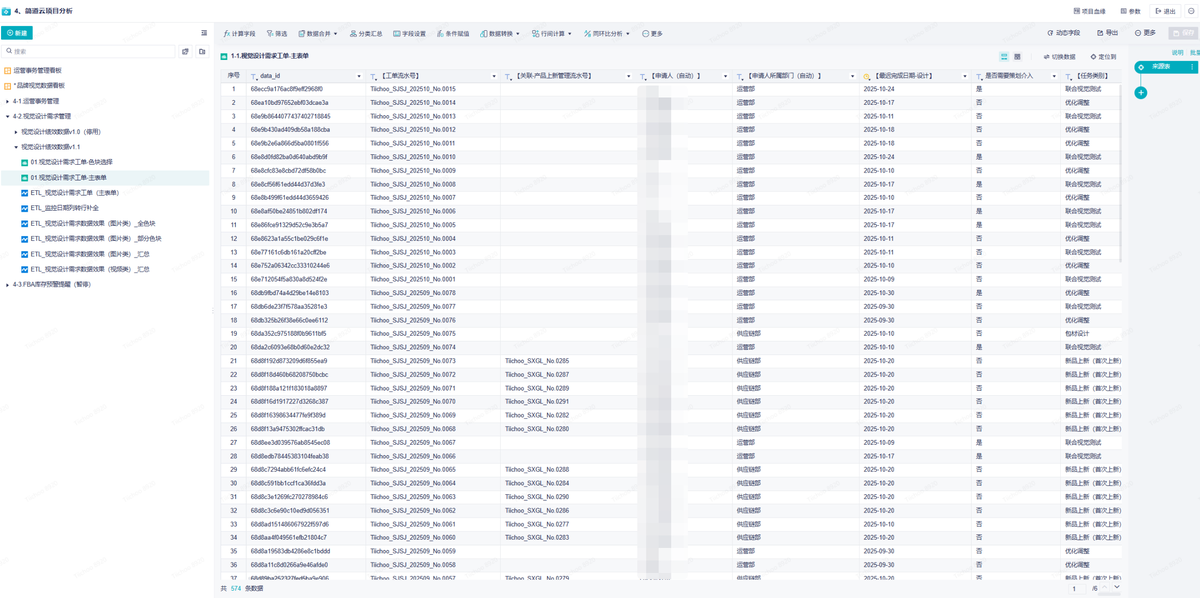Open 品牌视觉数据看板 in the sidebar
1200x598 pixels.
point(38,85)
